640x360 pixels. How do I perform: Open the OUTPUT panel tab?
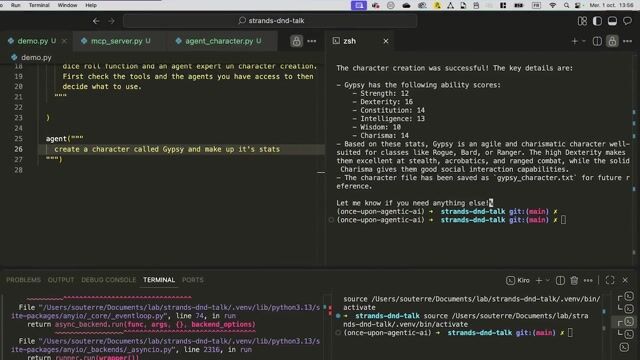pyautogui.click(x=61, y=280)
